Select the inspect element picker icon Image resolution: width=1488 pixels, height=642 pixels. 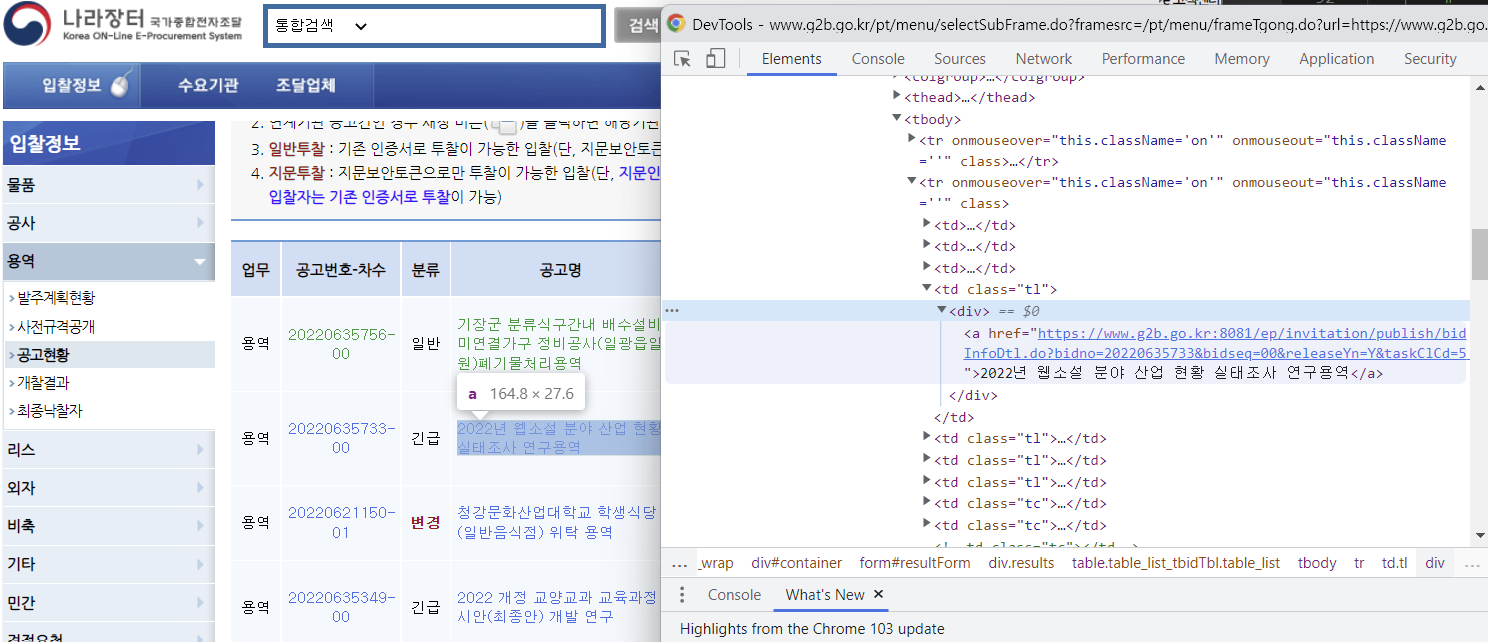[683, 59]
